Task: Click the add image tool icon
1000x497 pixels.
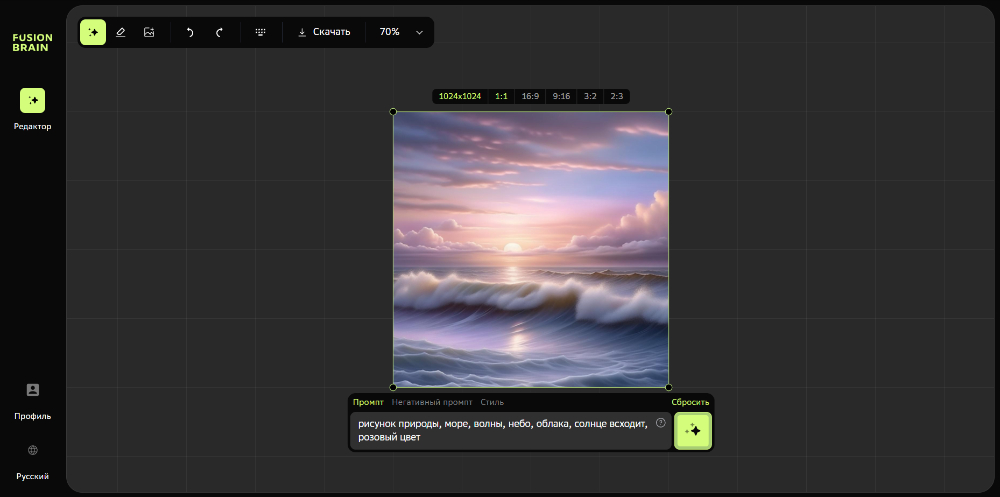Action: (149, 32)
